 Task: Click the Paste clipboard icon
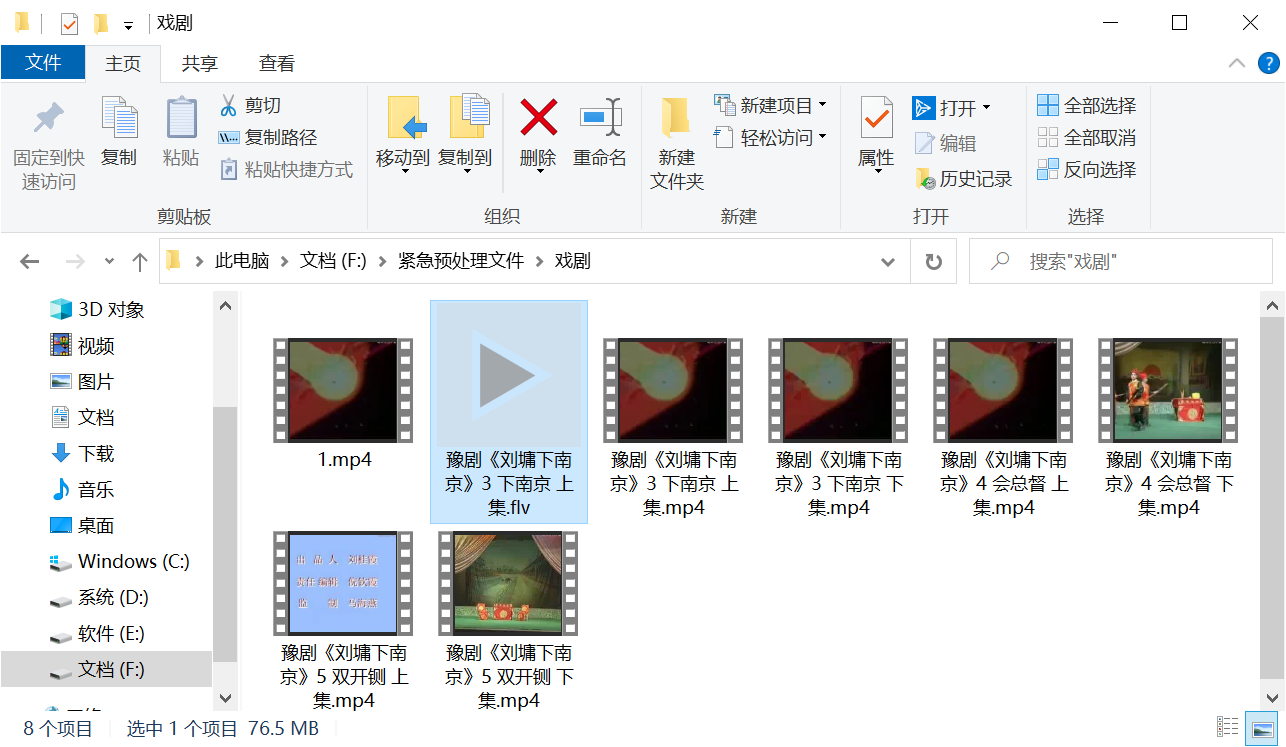(181, 118)
